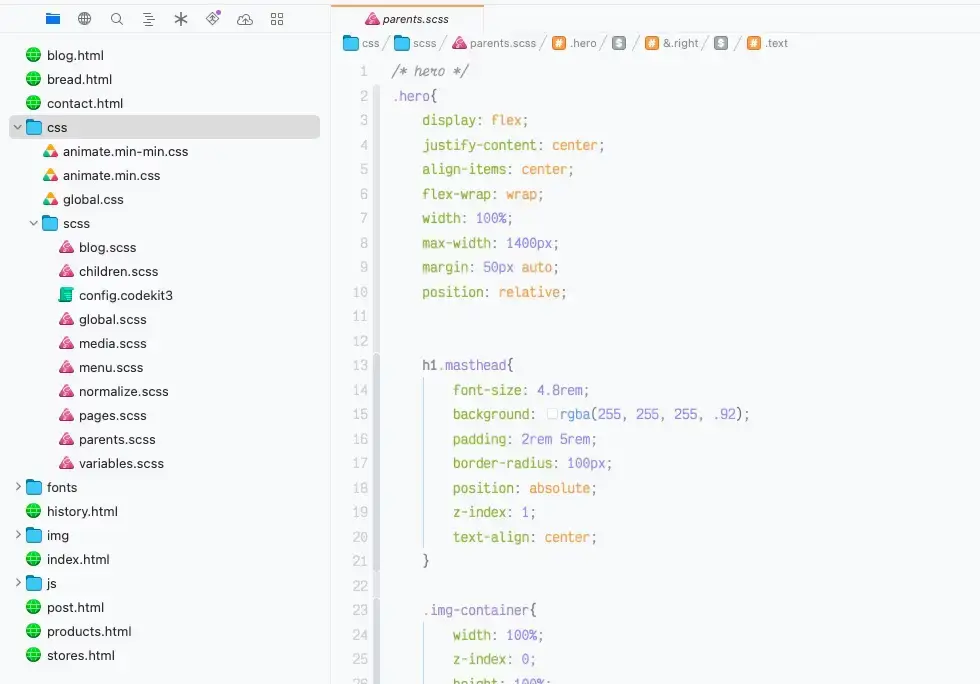This screenshot has height=684, width=980.
Task: Open the cloud publish sidebar icon
Action: pos(245,19)
